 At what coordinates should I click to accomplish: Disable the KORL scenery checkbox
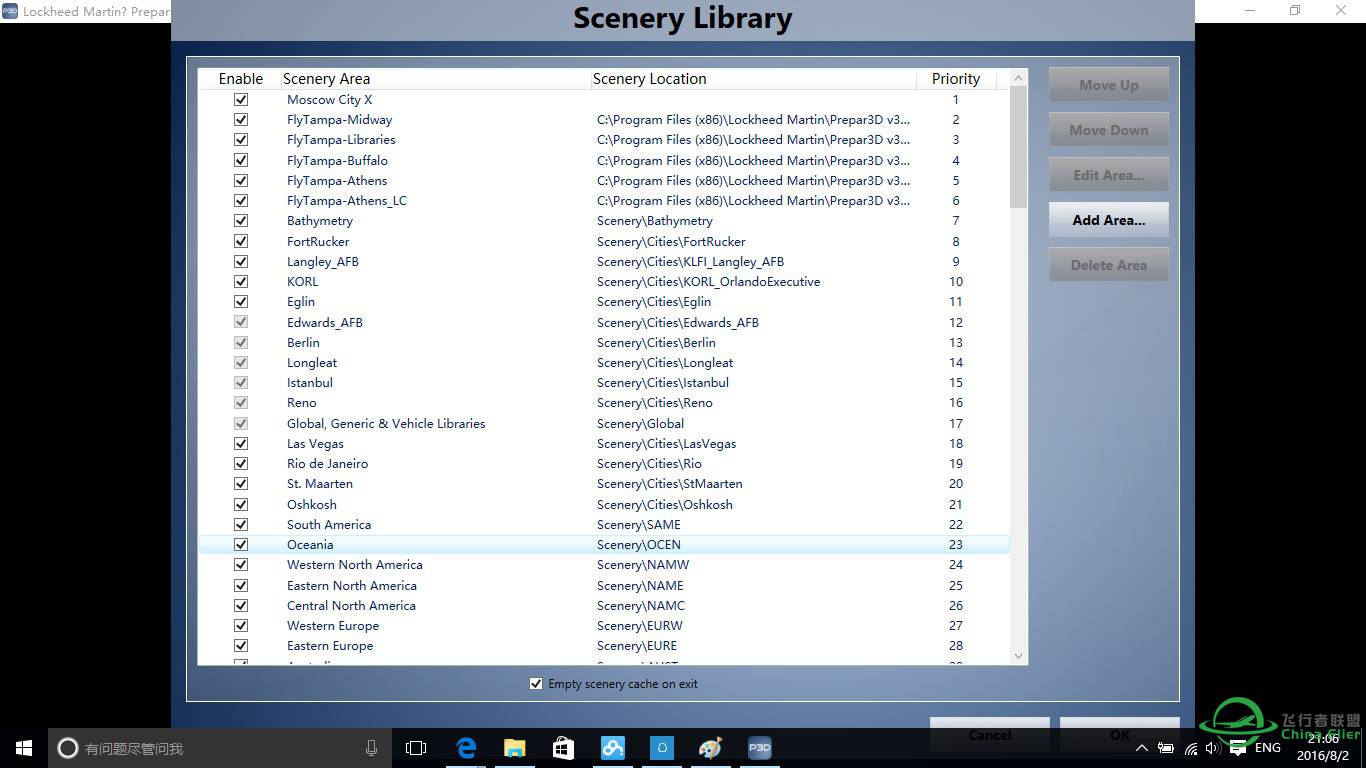pyautogui.click(x=241, y=281)
